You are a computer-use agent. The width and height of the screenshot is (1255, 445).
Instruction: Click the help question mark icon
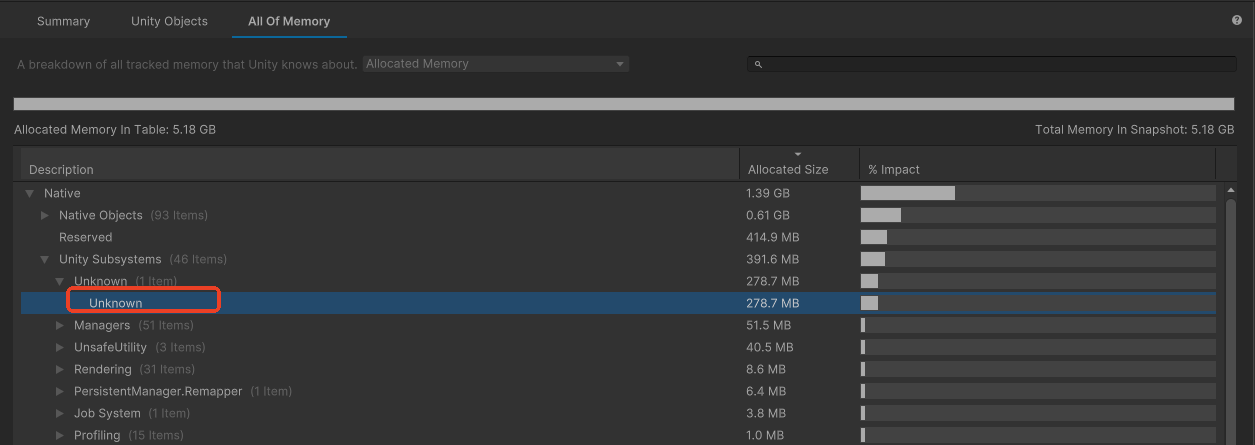pos(1237,21)
